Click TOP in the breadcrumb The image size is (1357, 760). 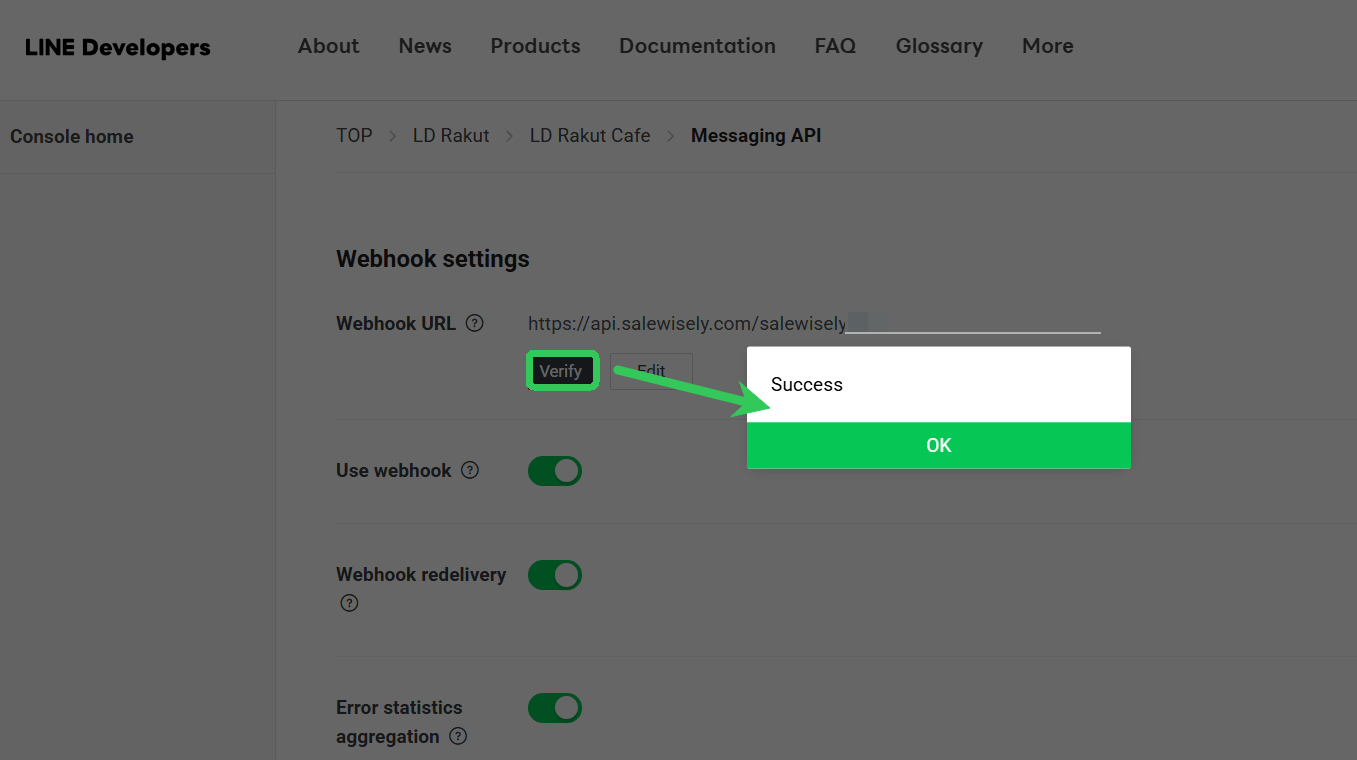coord(354,135)
